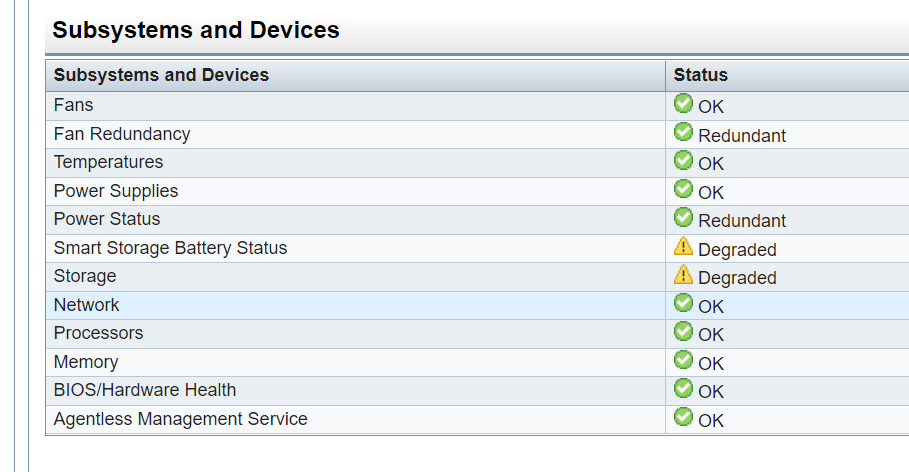Click the green OK icon for Fans
This screenshot has height=472, width=909.
click(684, 103)
